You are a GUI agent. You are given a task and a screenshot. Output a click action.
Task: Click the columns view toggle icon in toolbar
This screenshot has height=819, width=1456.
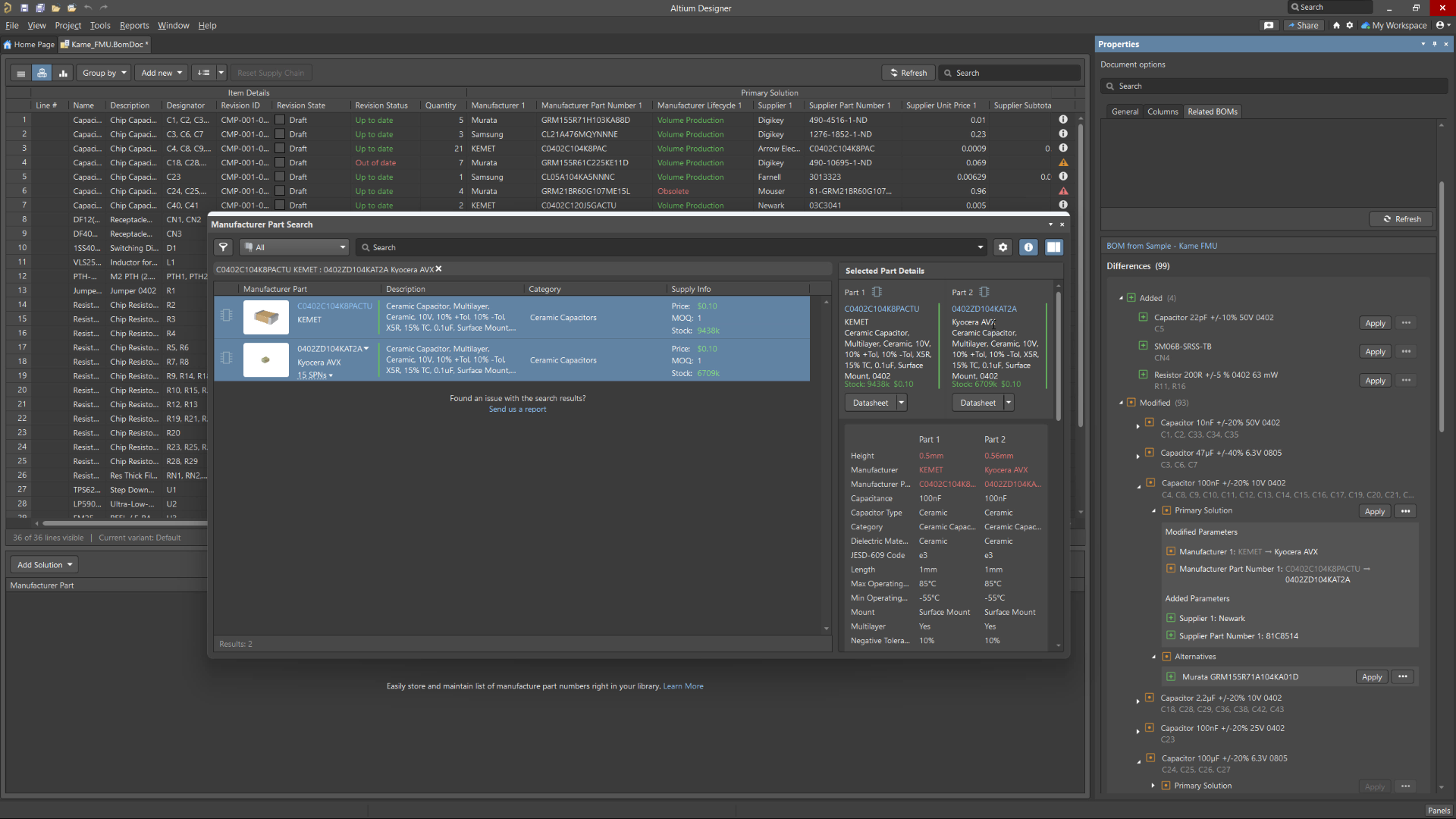[x=63, y=72]
